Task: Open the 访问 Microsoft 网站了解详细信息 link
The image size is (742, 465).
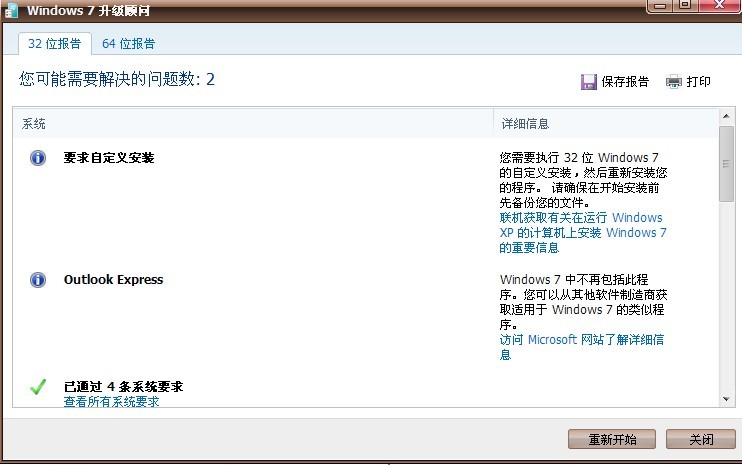Action: [582, 347]
